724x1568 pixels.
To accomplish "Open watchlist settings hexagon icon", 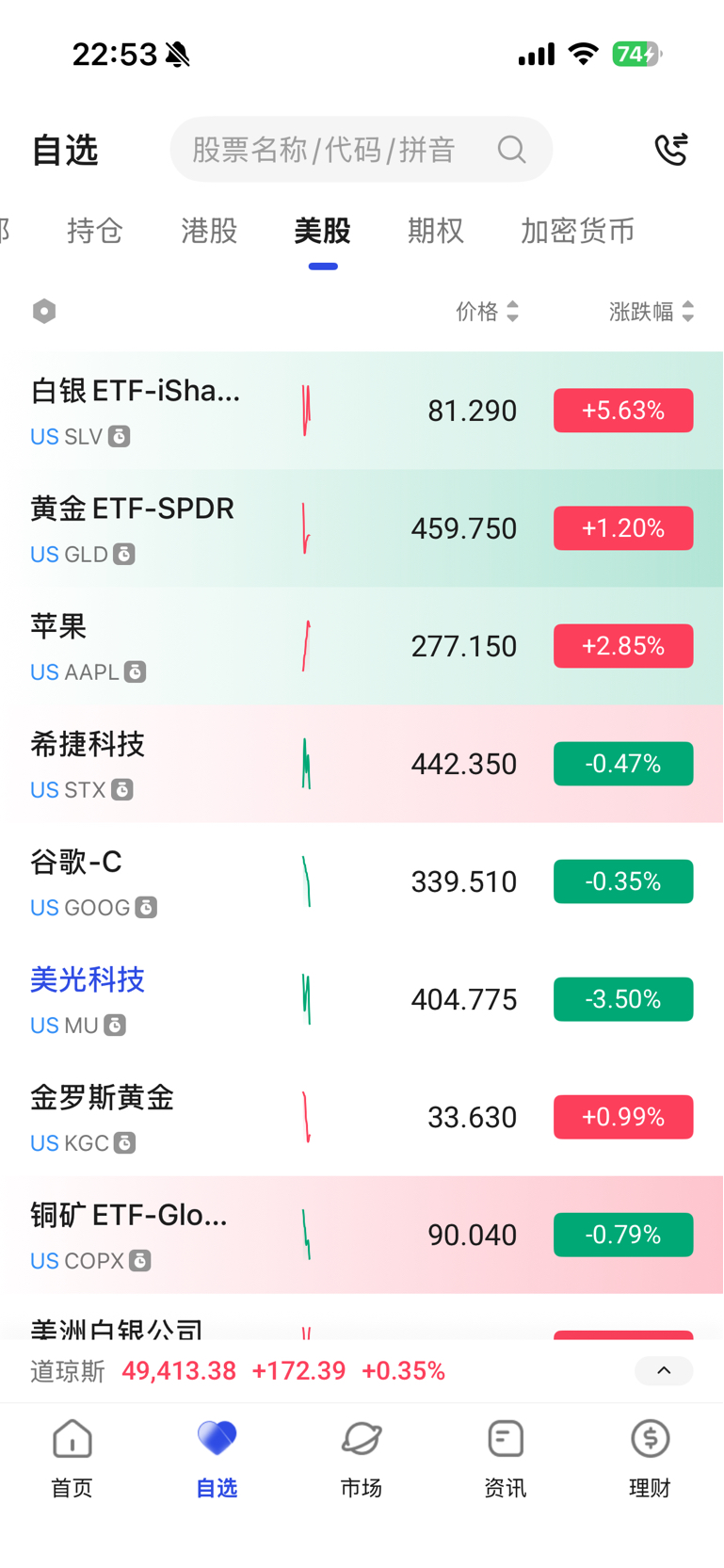I will 44,312.
